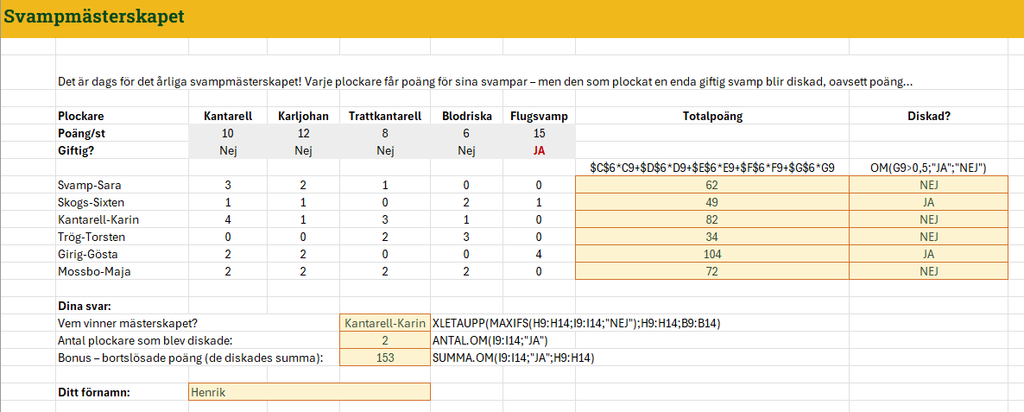This screenshot has height=412, width=1024.
Task: Select the XLETAUPP formula text
Action: point(577,323)
